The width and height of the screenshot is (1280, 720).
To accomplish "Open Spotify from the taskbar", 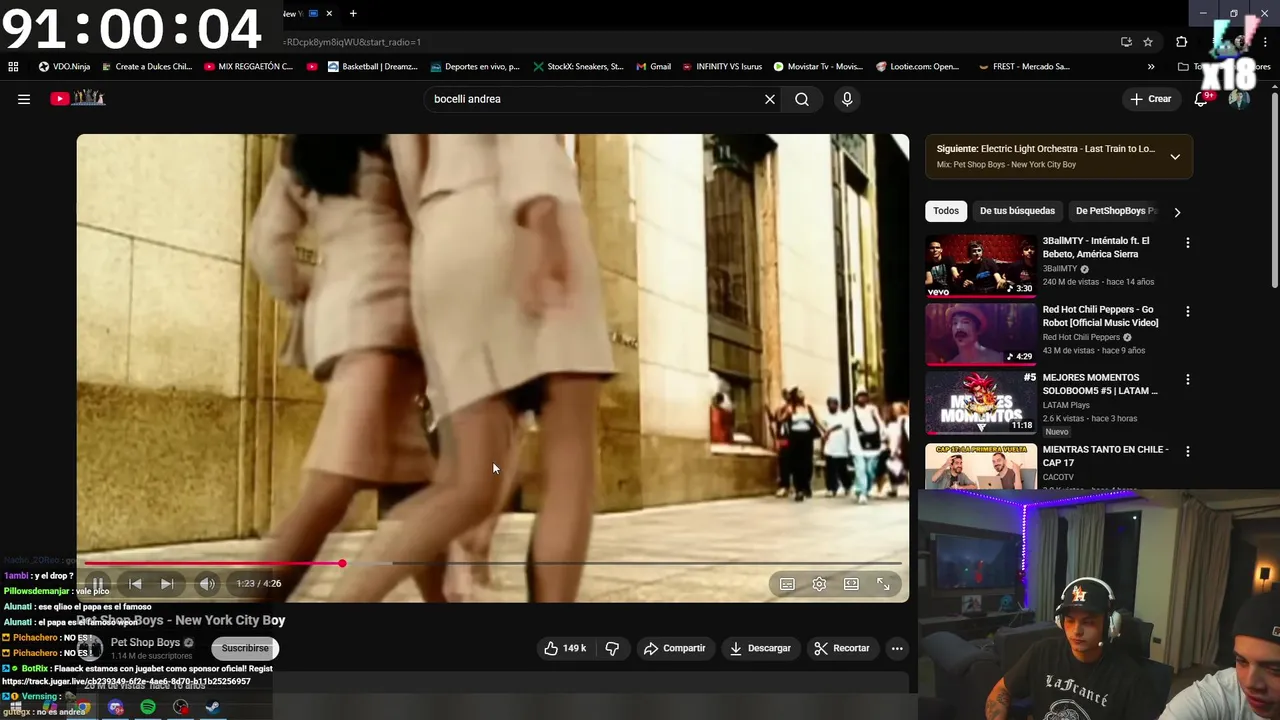I will pyautogui.click(x=148, y=707).
